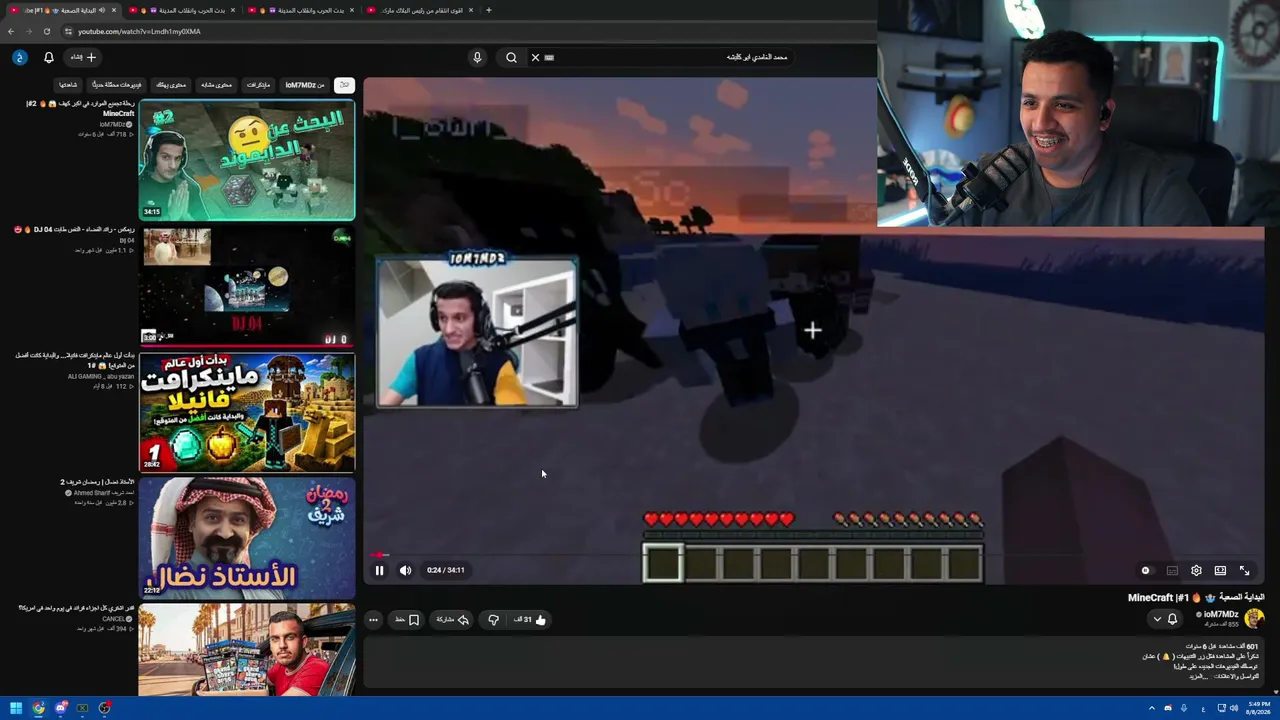1280x720 pixels.
Task: Dislike the video
Action: pos(493,620)
